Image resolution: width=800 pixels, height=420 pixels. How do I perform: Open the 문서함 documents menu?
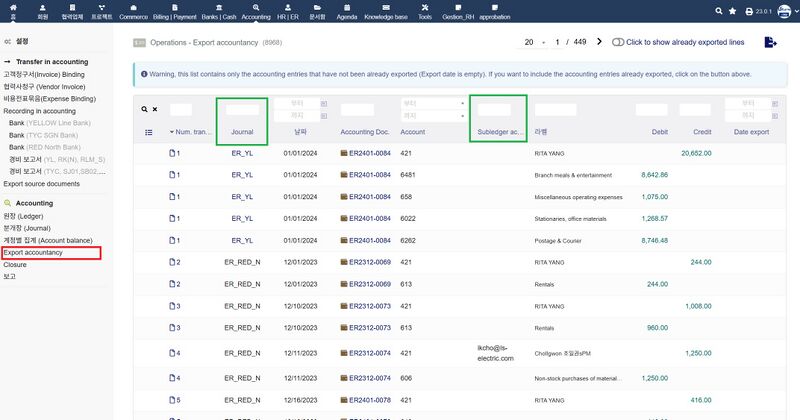point(317,11)
